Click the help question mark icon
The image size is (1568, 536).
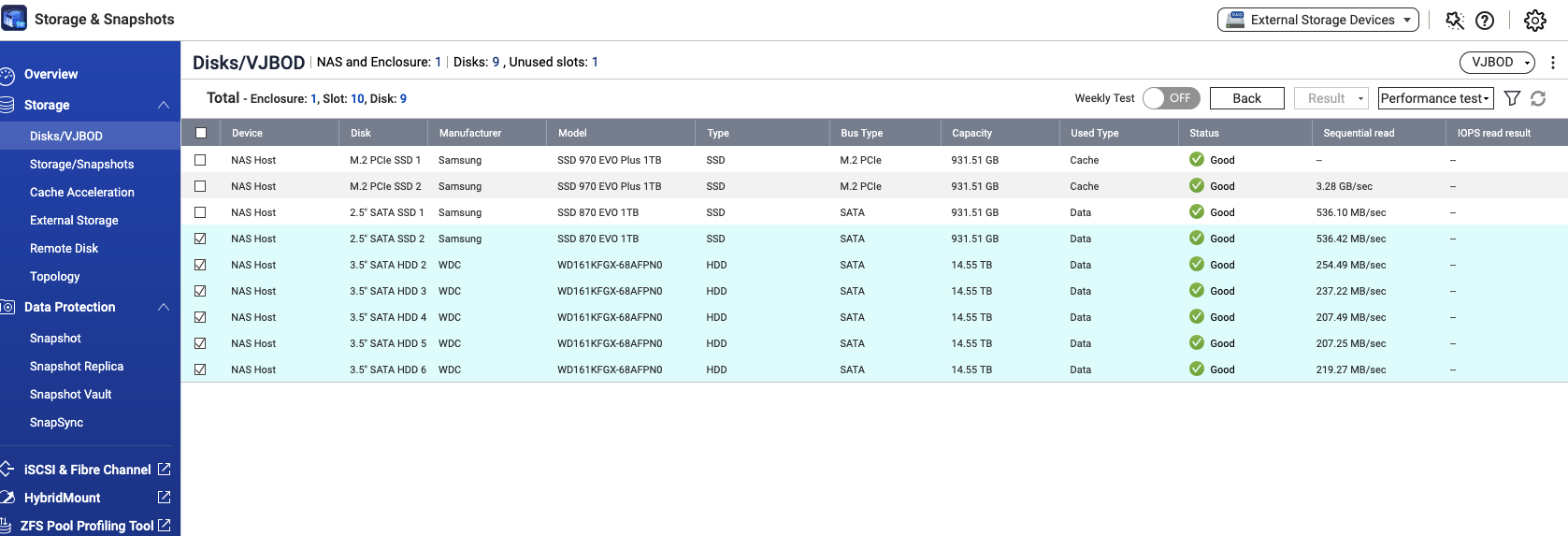pos(1485,21)
